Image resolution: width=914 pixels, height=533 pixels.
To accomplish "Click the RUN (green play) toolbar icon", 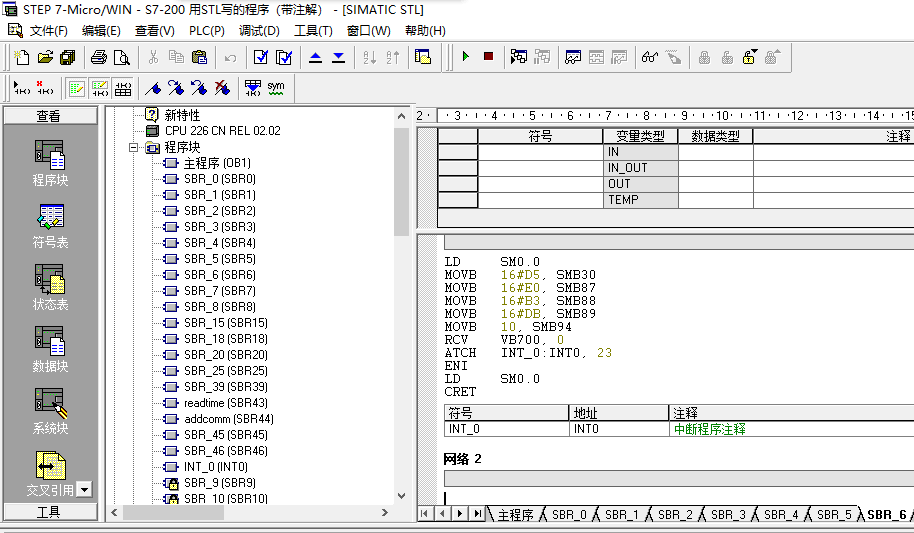I will pos(465,57).
